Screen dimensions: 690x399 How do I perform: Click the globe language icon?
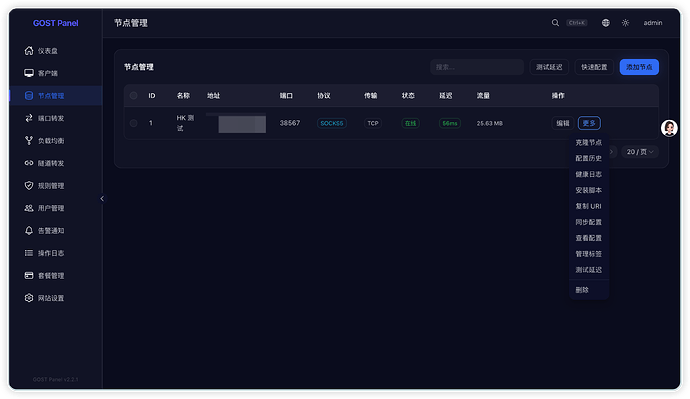(606, 22)
